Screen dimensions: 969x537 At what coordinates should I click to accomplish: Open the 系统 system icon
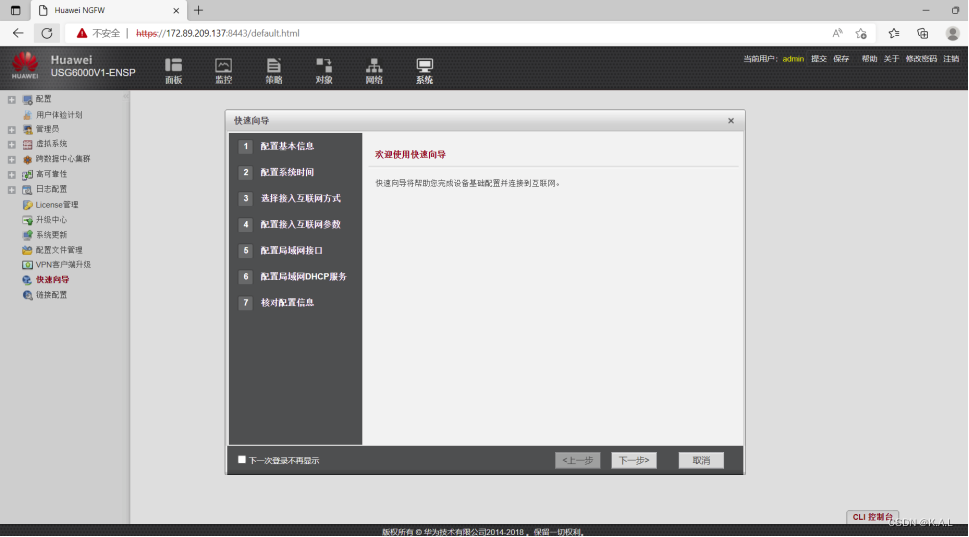click(424, 70)
